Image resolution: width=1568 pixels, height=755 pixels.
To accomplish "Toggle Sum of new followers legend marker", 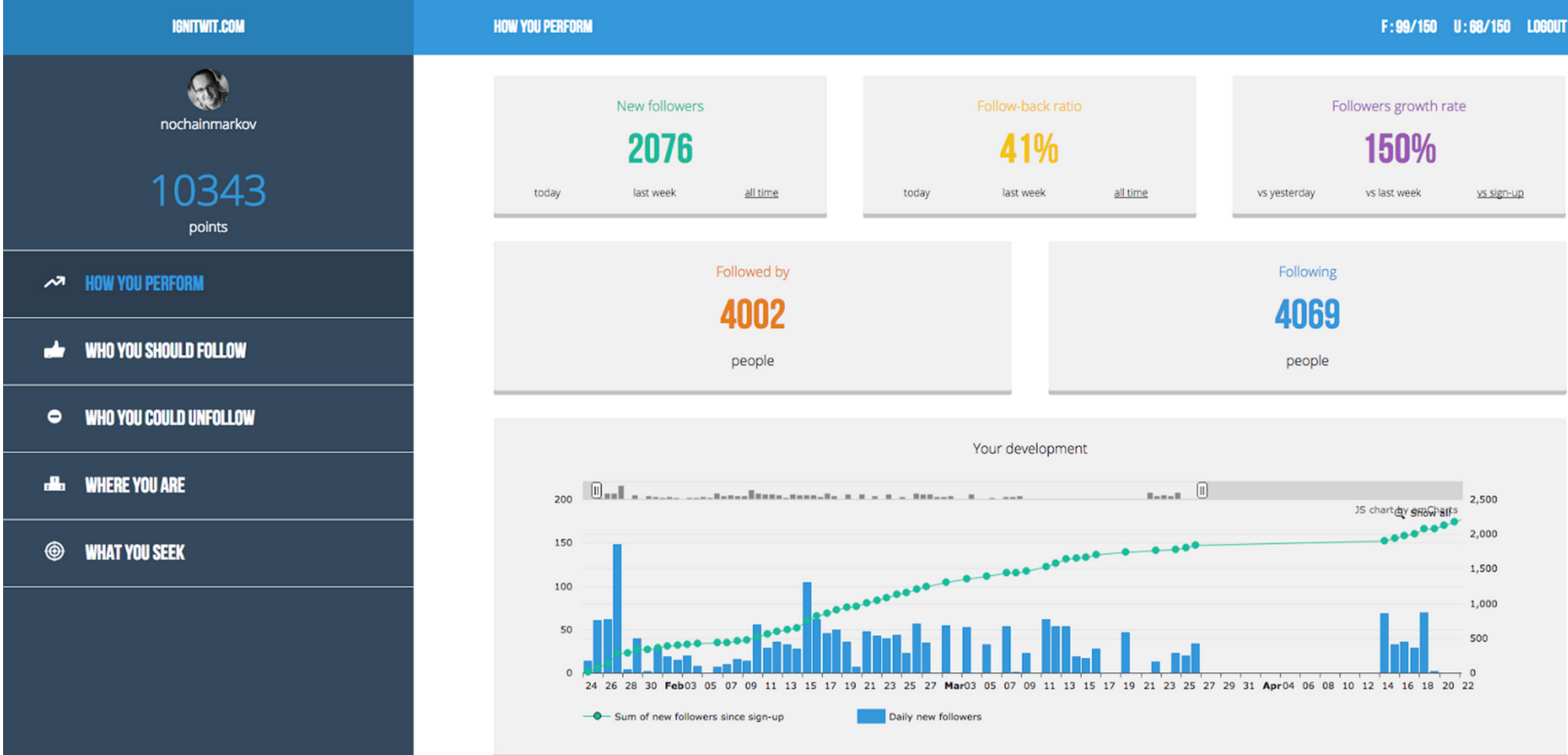I will point(597,716).
